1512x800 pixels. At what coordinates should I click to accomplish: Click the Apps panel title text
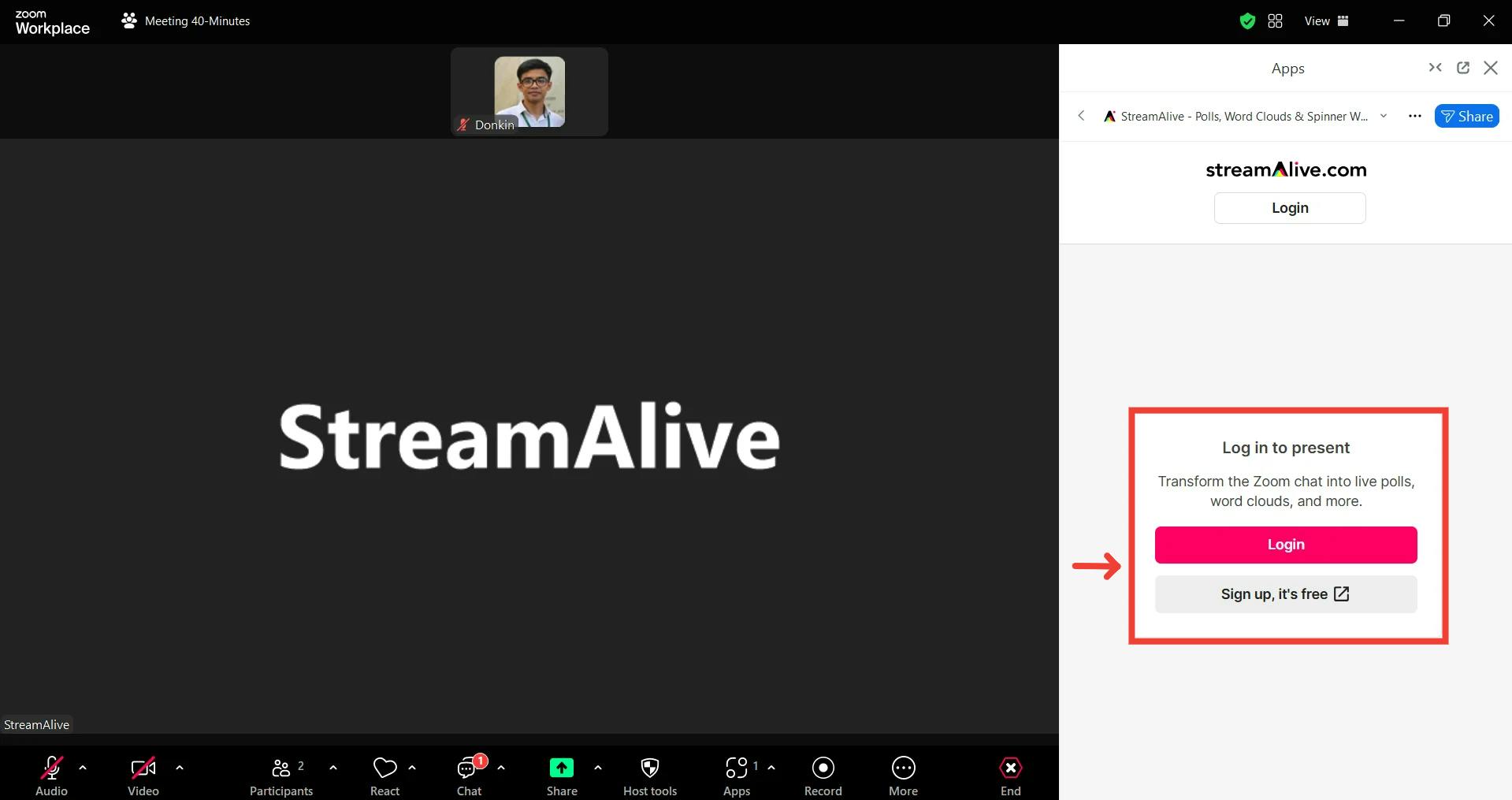[1287, 69]
